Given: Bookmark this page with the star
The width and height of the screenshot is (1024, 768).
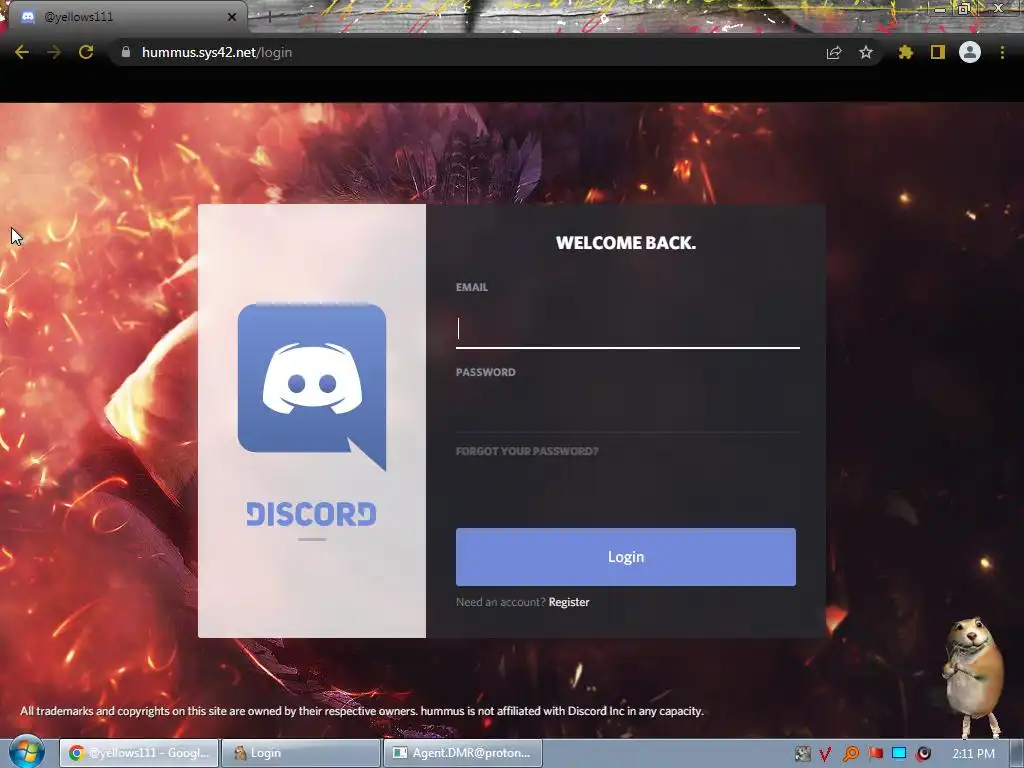Looking at the screenshot, I should point(866,52).
